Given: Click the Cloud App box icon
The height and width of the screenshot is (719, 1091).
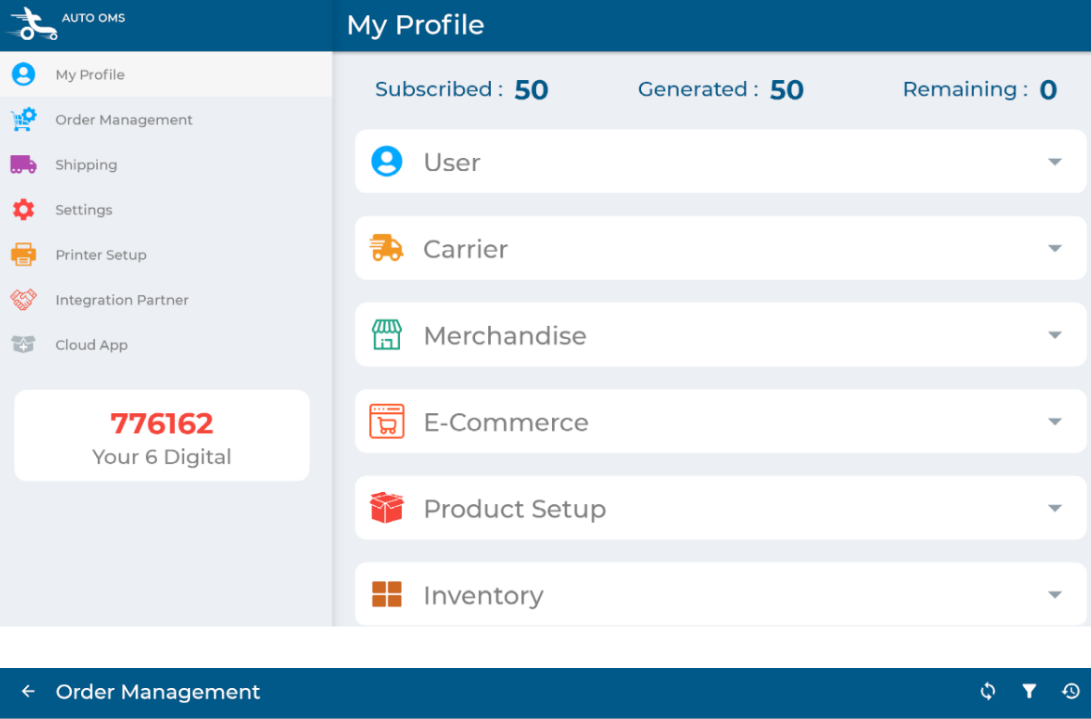Looking at the screenshot, I should click(24, 345).
